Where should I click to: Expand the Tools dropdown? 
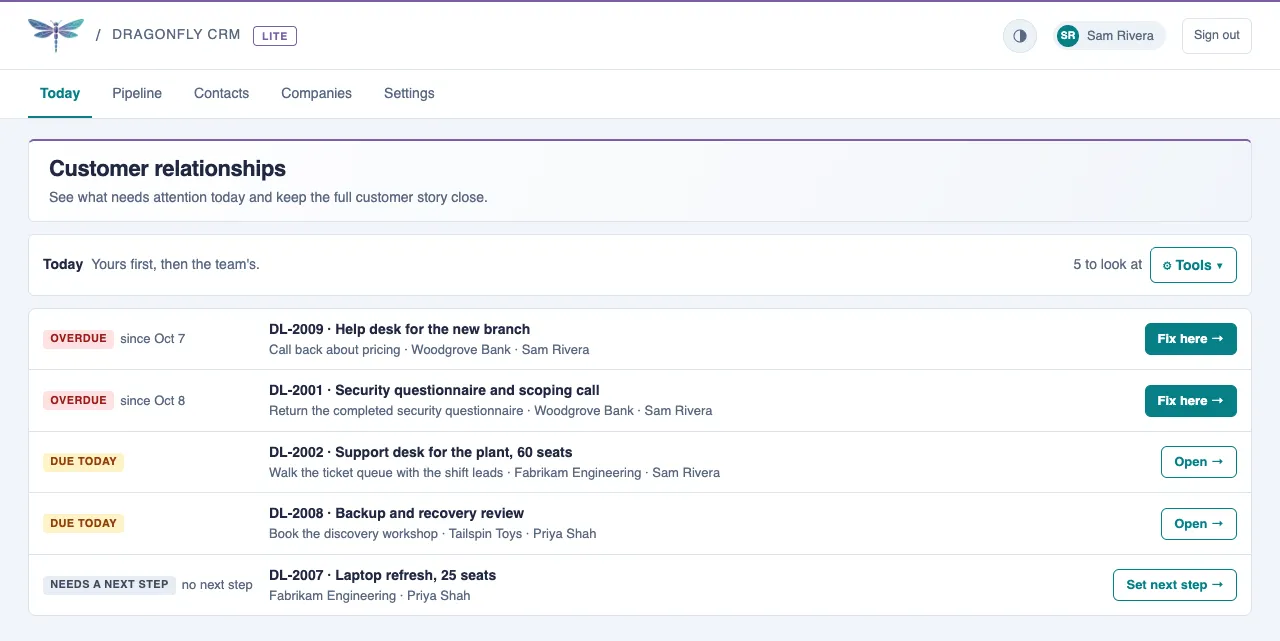click(x=1193, y=265)
